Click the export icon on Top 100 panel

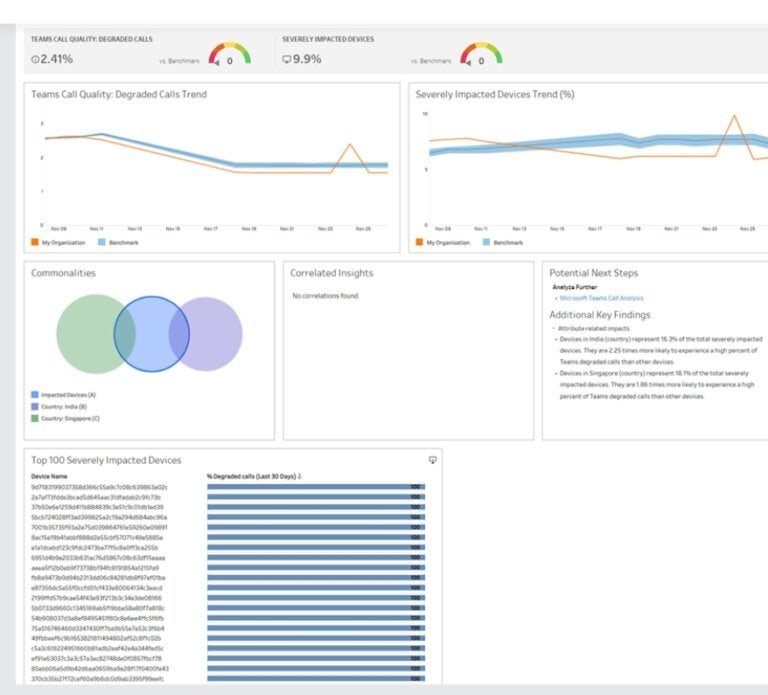pos(433,460)
